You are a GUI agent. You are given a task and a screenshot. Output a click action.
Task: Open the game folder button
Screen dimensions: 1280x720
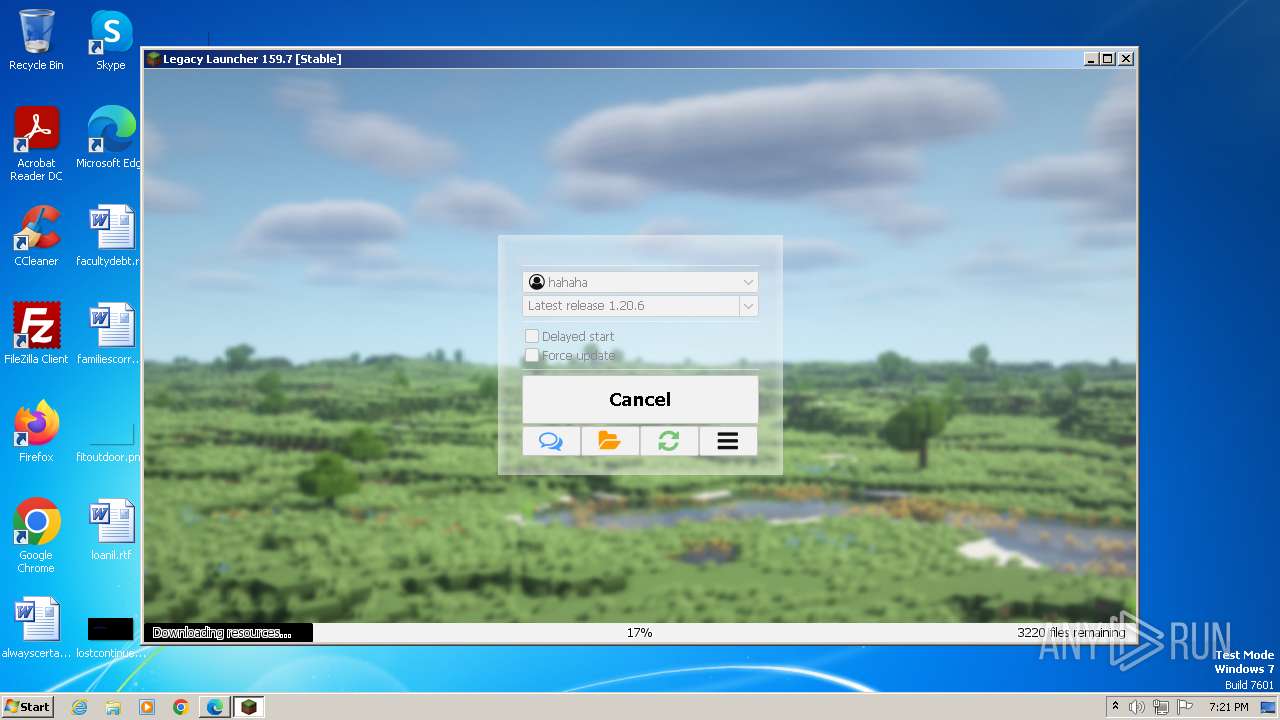[610, 441]
